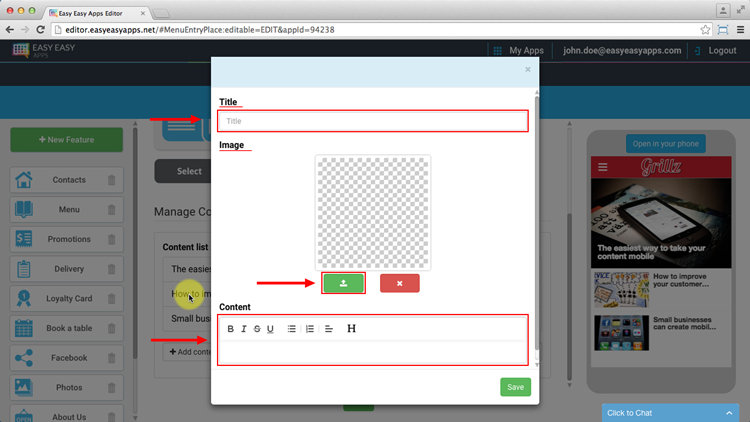Click into the Content text area

(373, 353)
